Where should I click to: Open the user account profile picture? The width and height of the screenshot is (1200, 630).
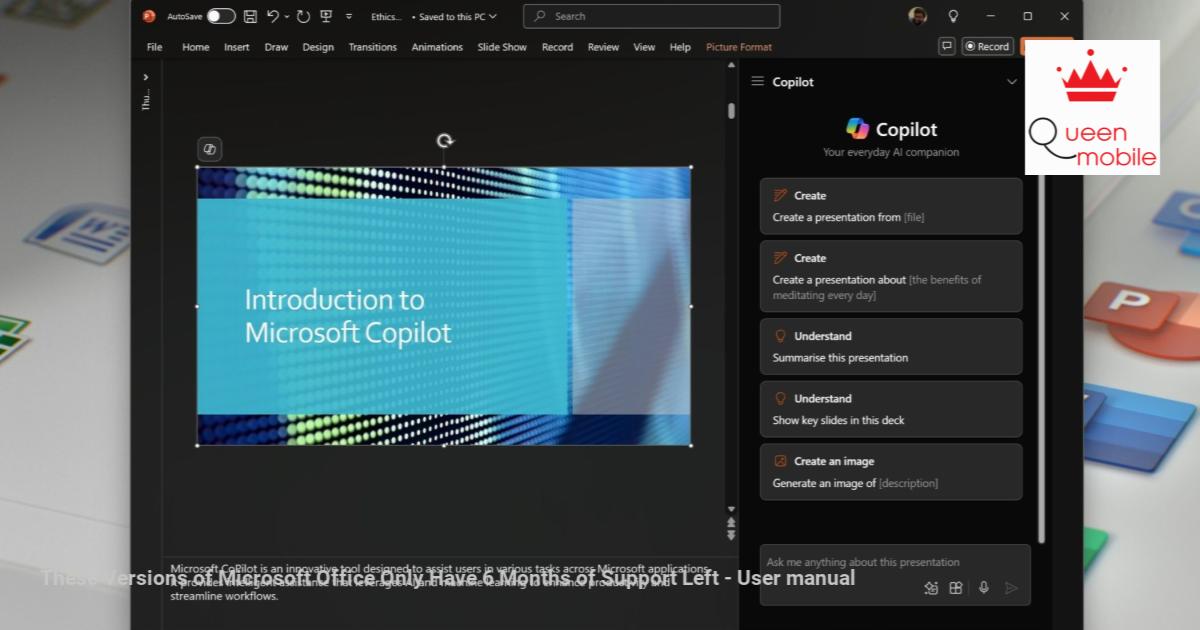(x=917, y=16)
